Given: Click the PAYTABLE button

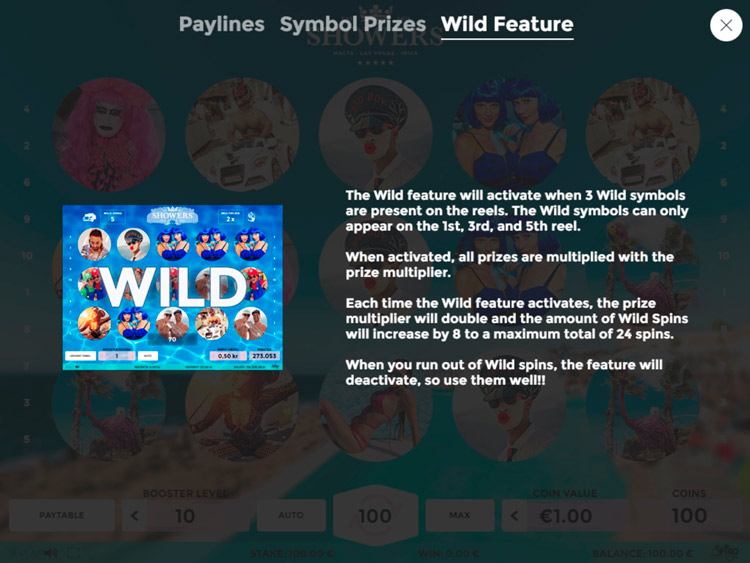Looking at the screenshot, I should (62, 515).
